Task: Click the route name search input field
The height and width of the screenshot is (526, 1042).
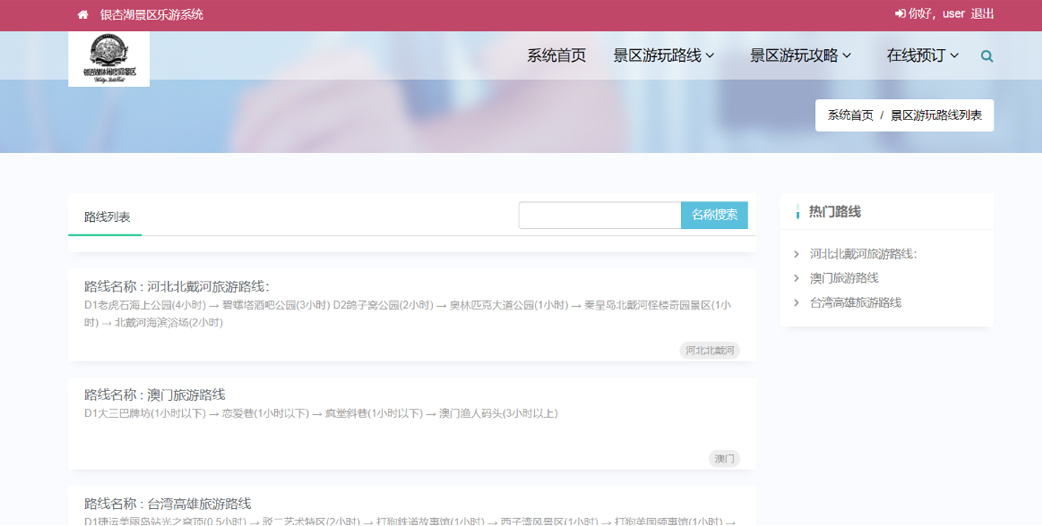Action: tap(599, 215)
